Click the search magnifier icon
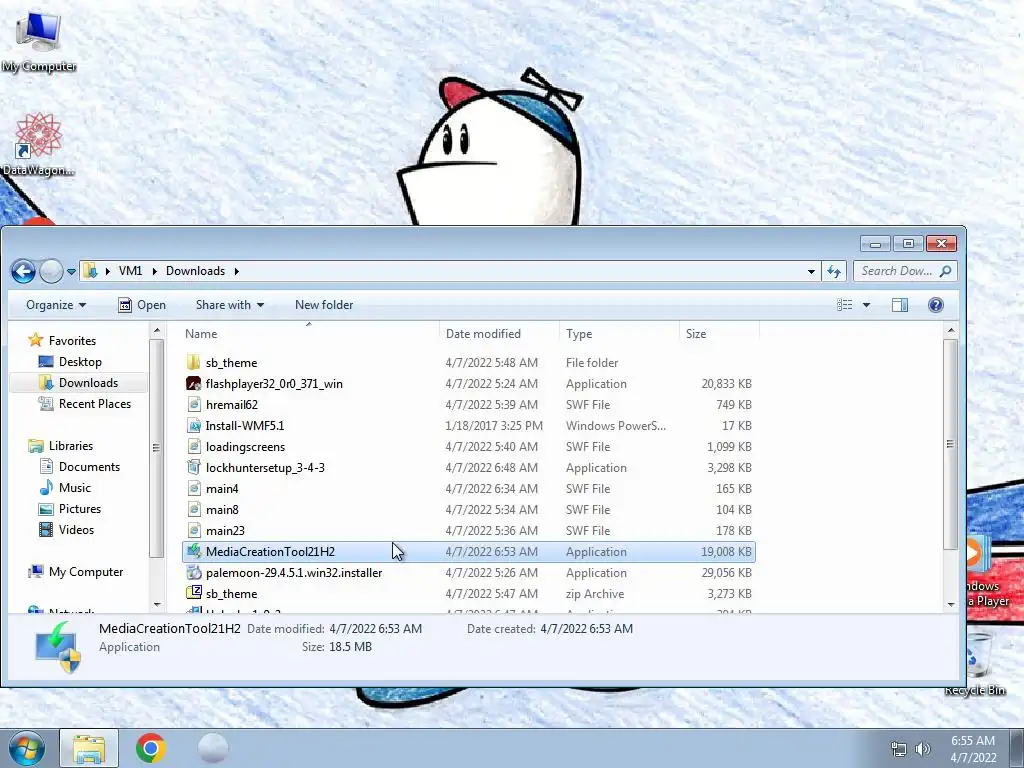1024x768 pixels. click(x=945, y=271)
